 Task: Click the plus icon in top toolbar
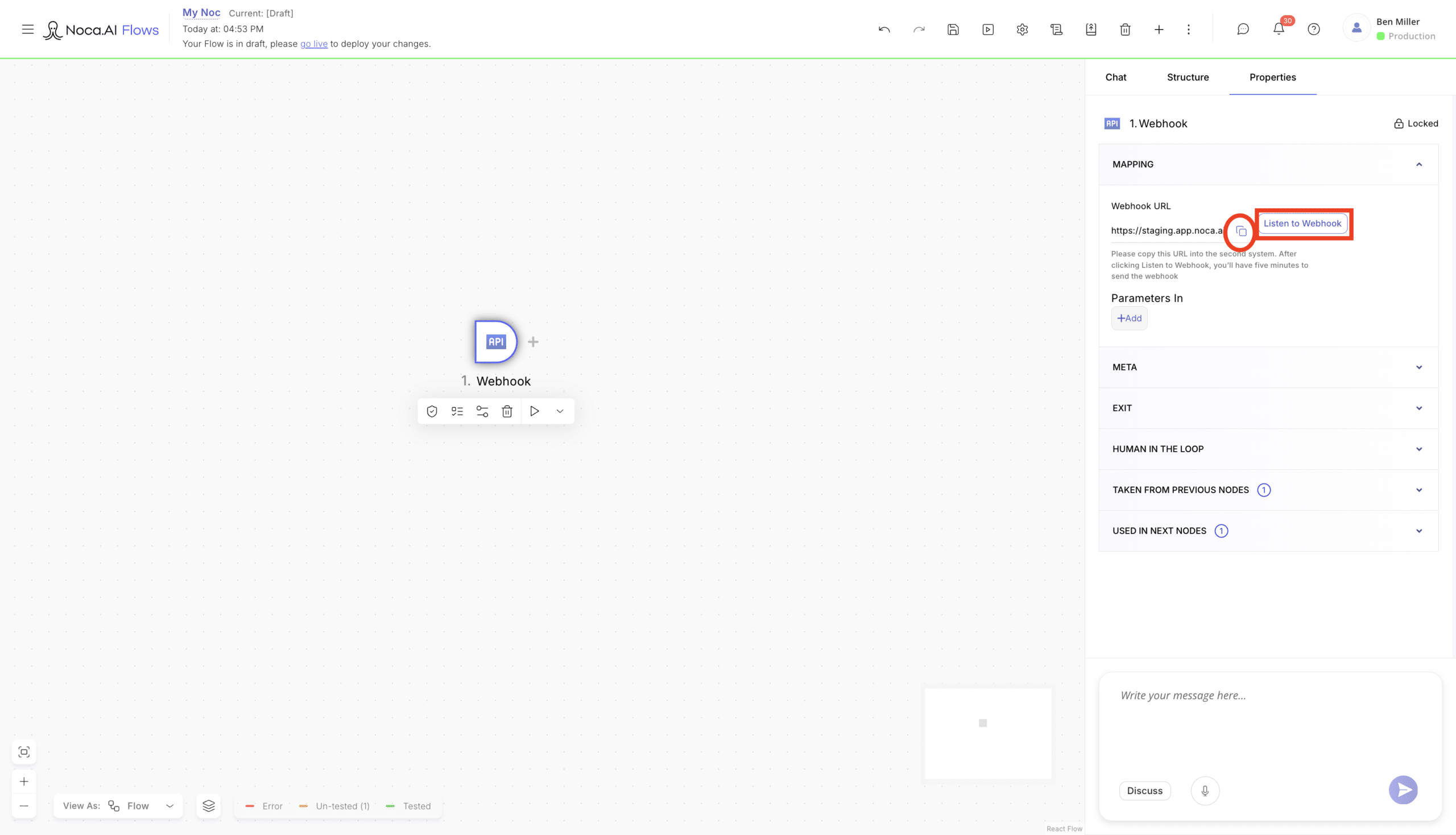click(1159, 29)
